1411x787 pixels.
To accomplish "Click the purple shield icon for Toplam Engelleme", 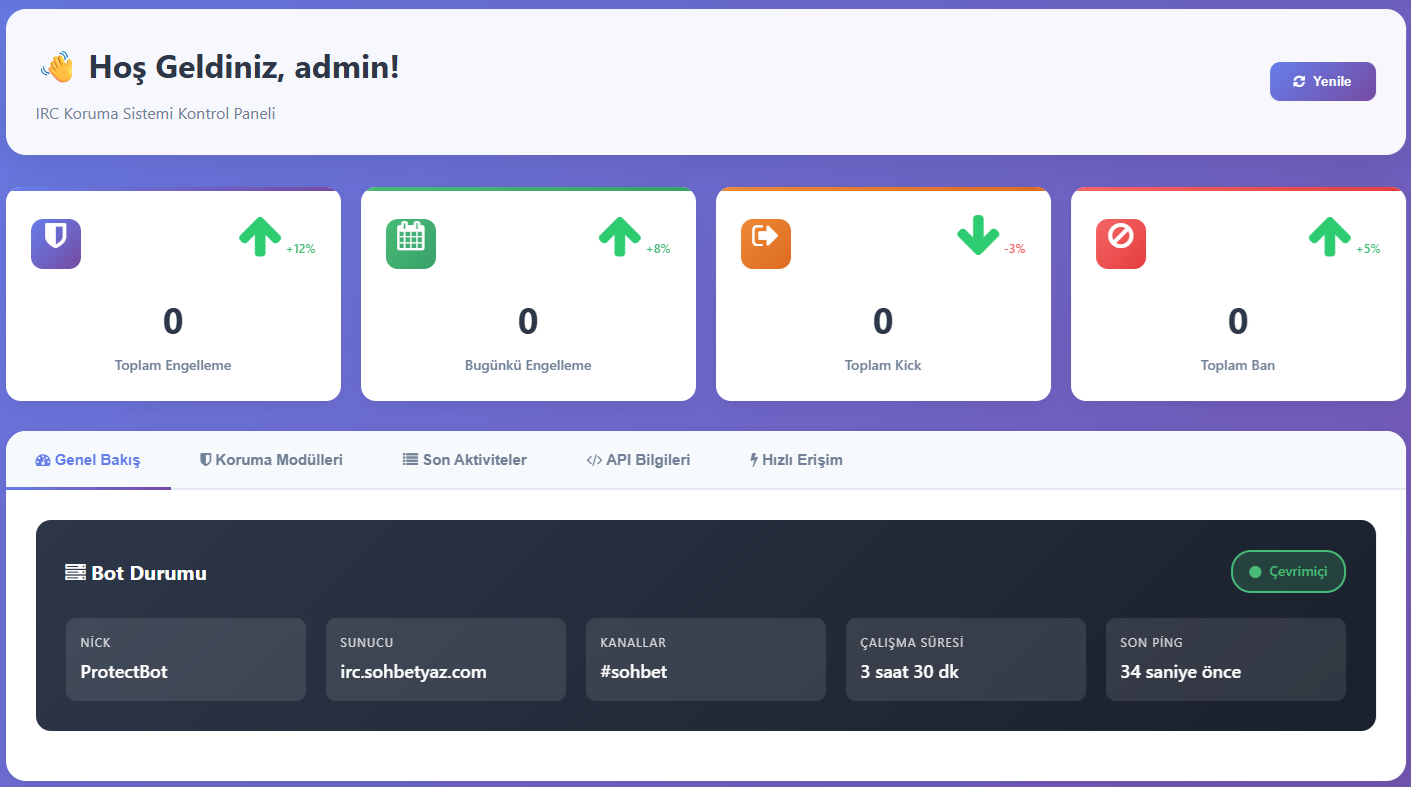I will [x=56, y=244].
